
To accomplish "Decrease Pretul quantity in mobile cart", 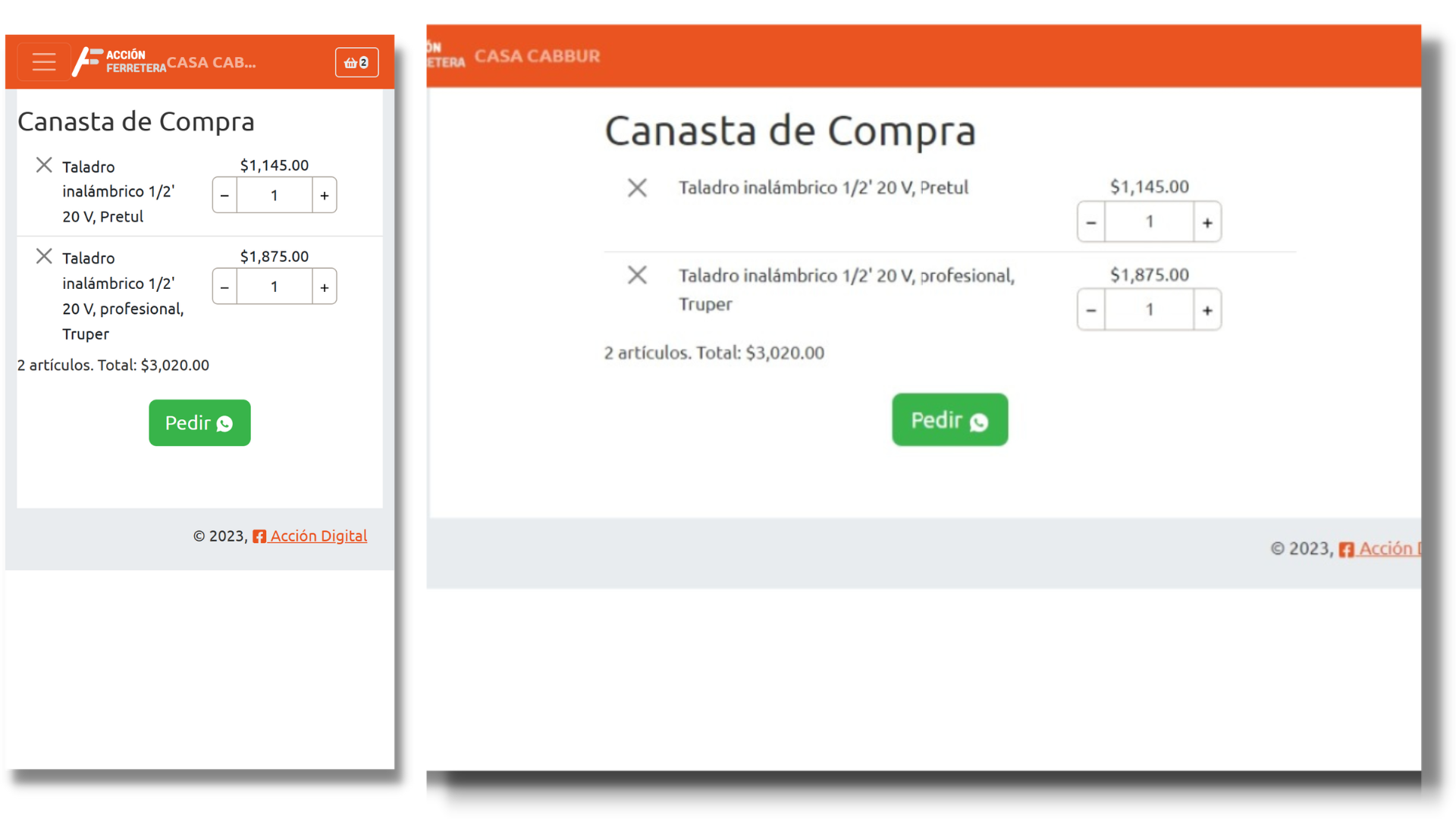I will pyautogui.click(x=224, y=196).
